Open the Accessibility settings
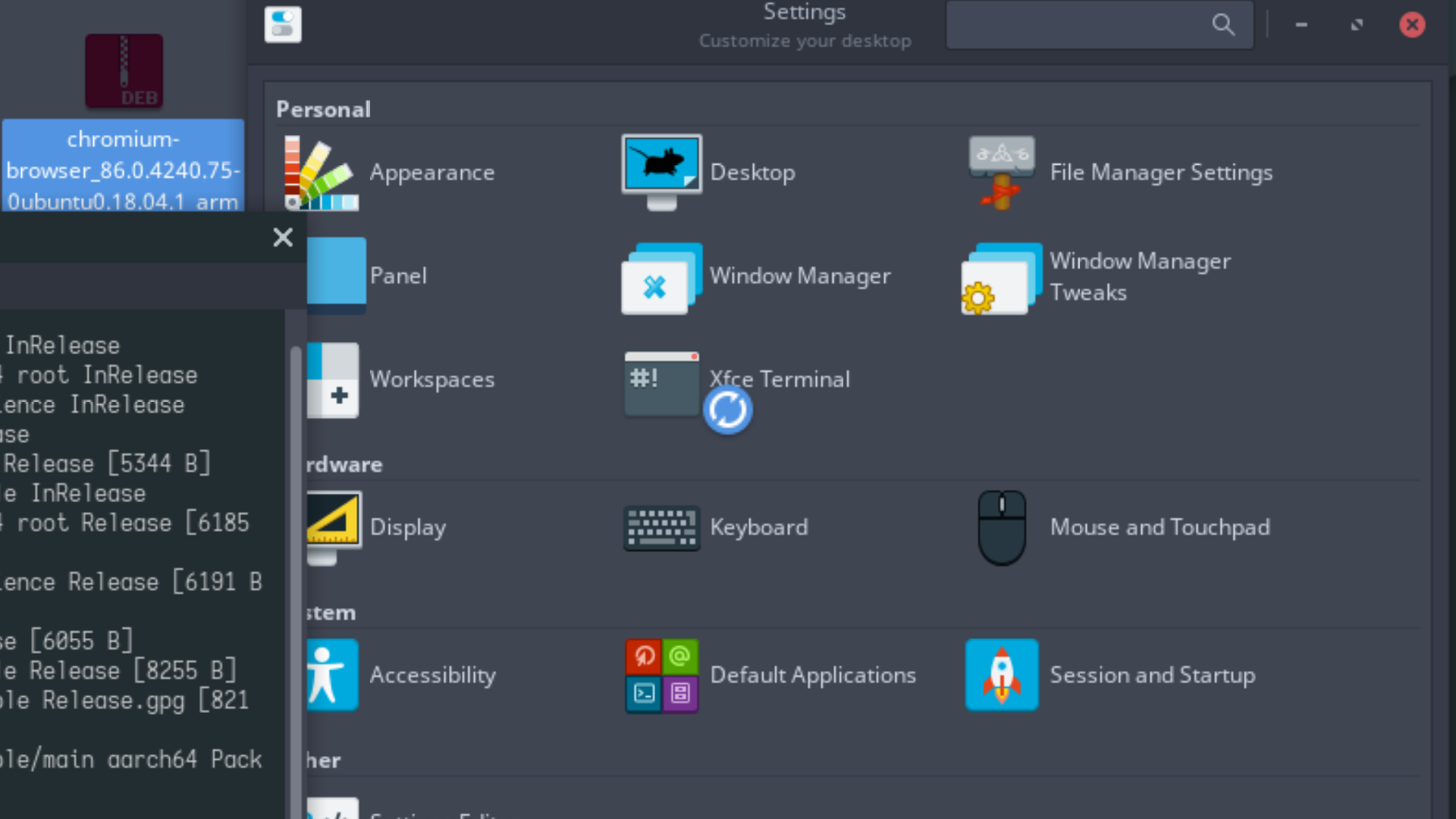The image size is (1456, 819). (x=433, y=675)
